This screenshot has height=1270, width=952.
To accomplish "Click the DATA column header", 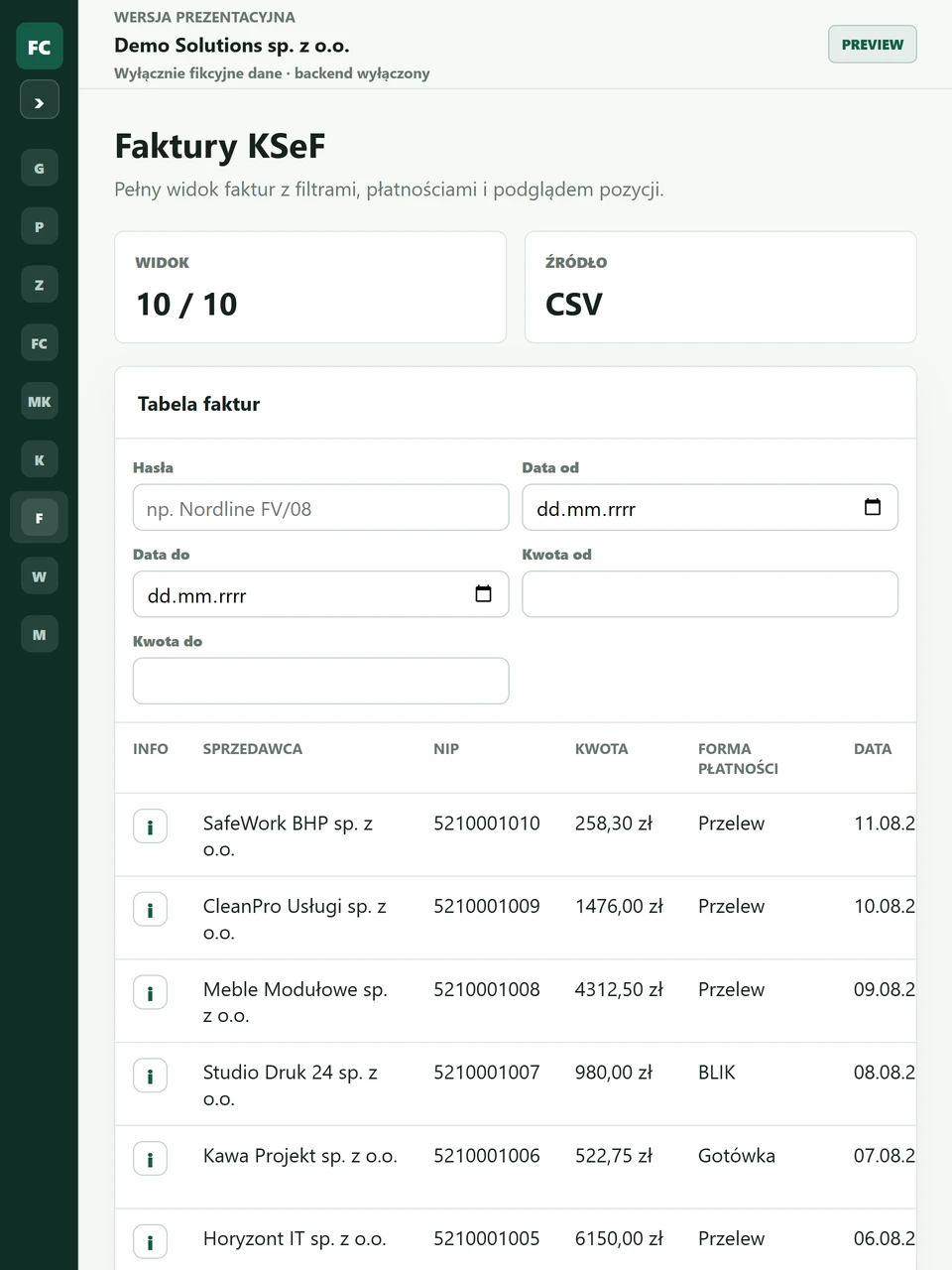I will coord(873,749).
